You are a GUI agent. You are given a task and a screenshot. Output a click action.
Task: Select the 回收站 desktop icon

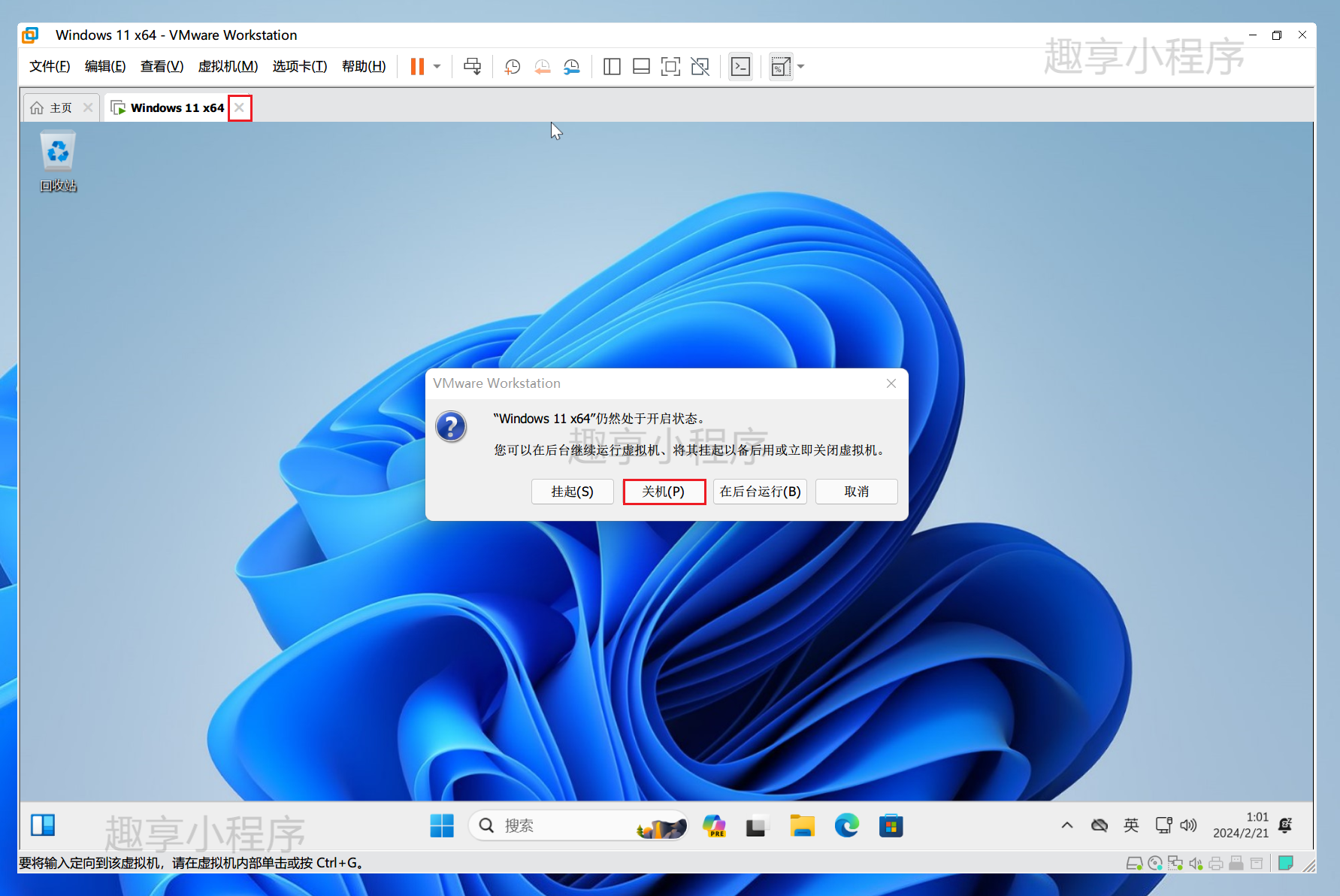tap(58, 161)
